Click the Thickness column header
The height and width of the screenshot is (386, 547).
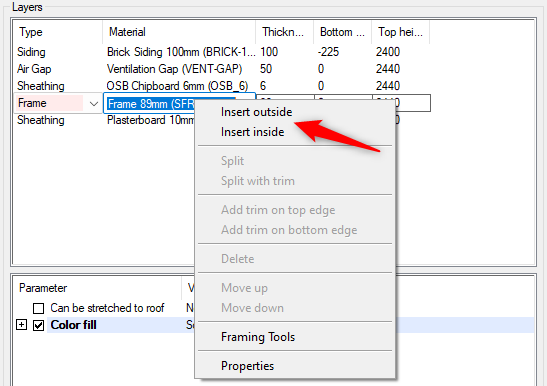(285, 32)
